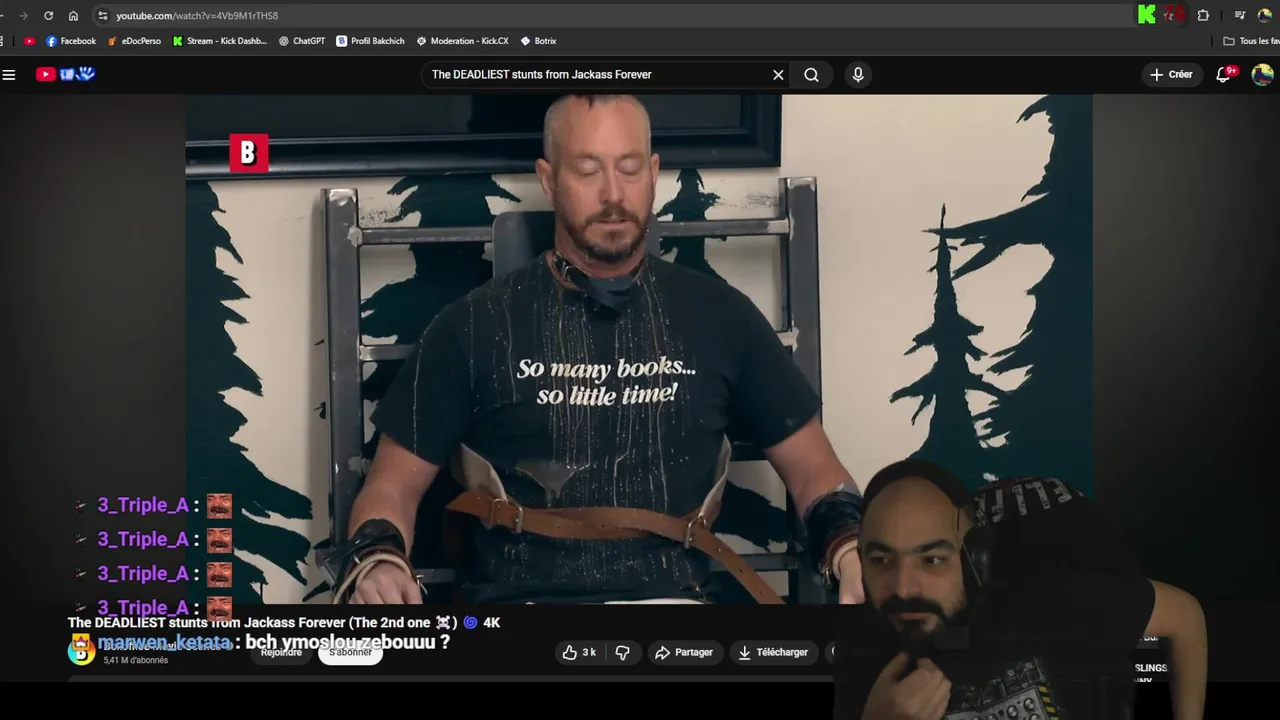
Task: Open Stream - Kick Dashboard bookmark
Action: pyautogui.click(x=220, y=41)
